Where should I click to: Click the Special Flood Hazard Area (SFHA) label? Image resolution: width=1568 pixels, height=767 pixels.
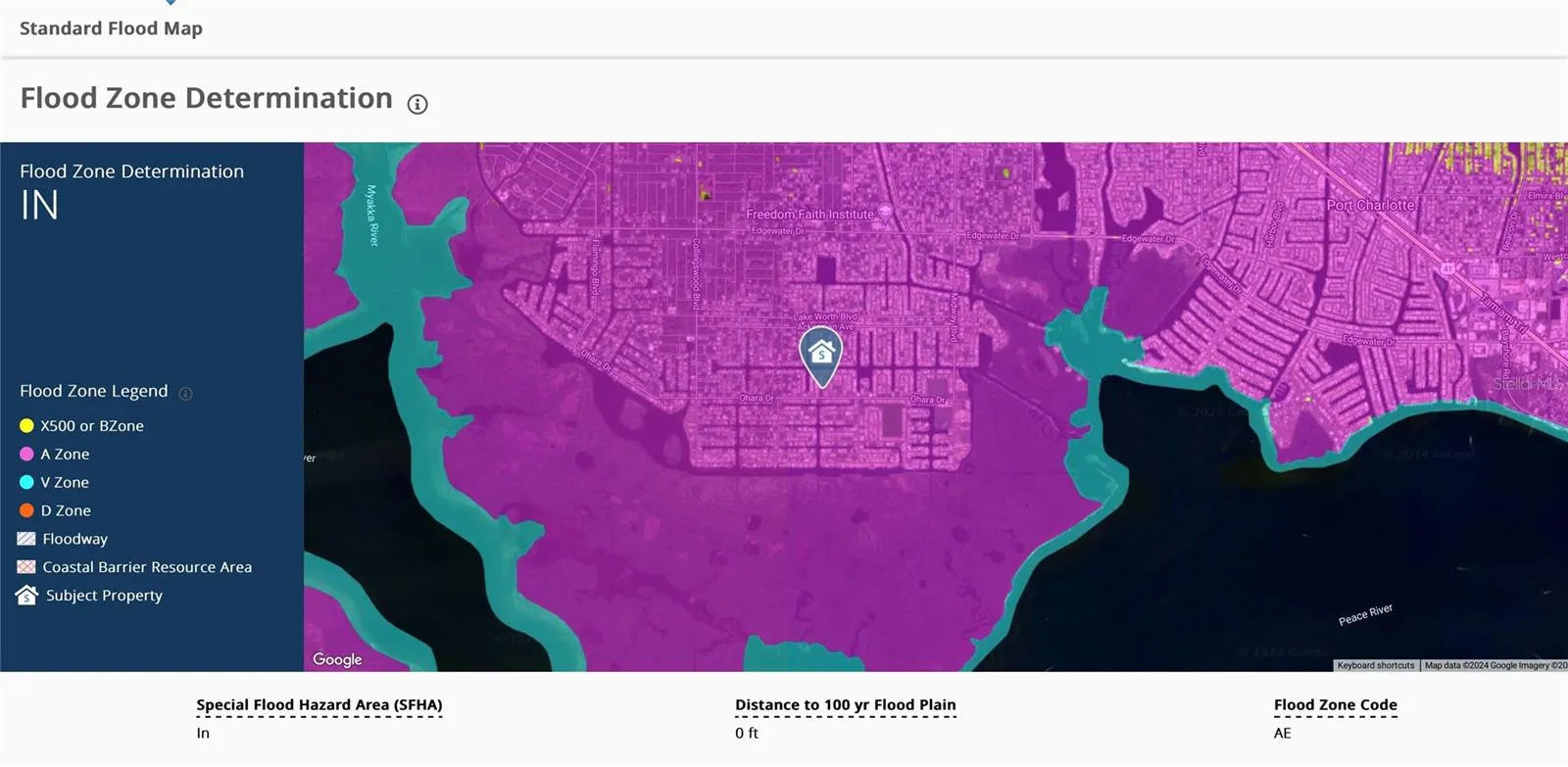pyautogui.click(x=318, y=704)
